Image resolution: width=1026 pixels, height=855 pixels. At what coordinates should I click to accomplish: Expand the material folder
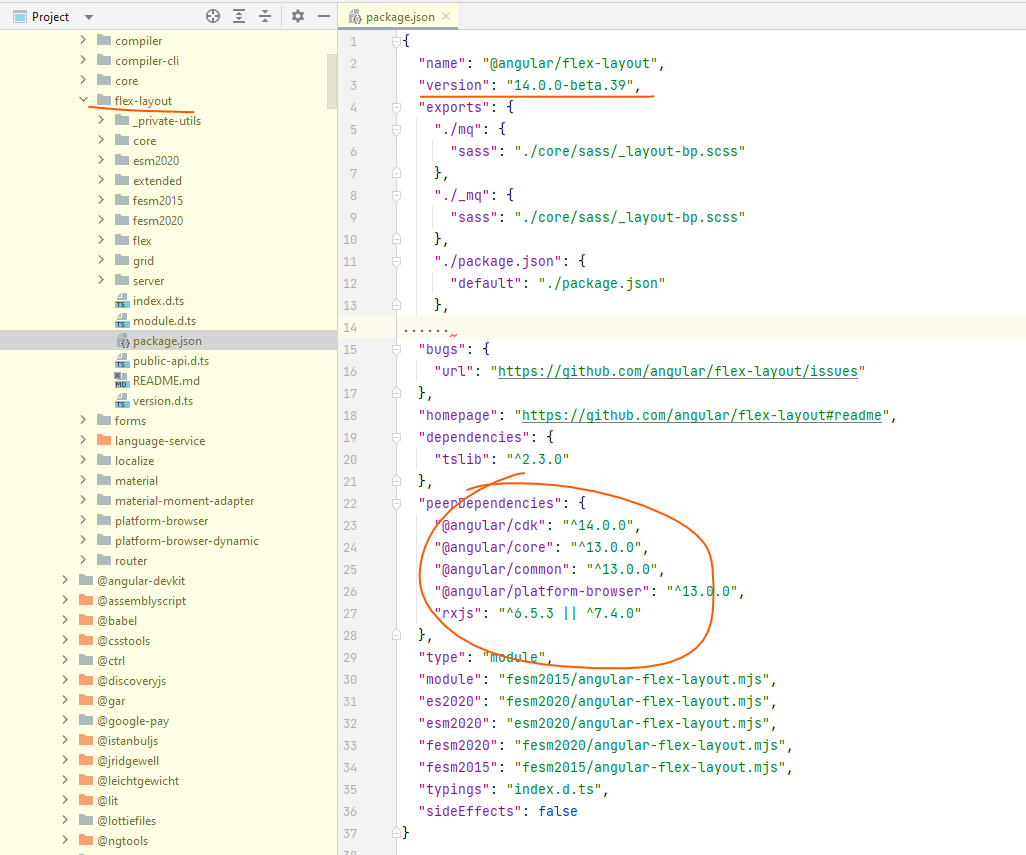[x=83, y=480]
